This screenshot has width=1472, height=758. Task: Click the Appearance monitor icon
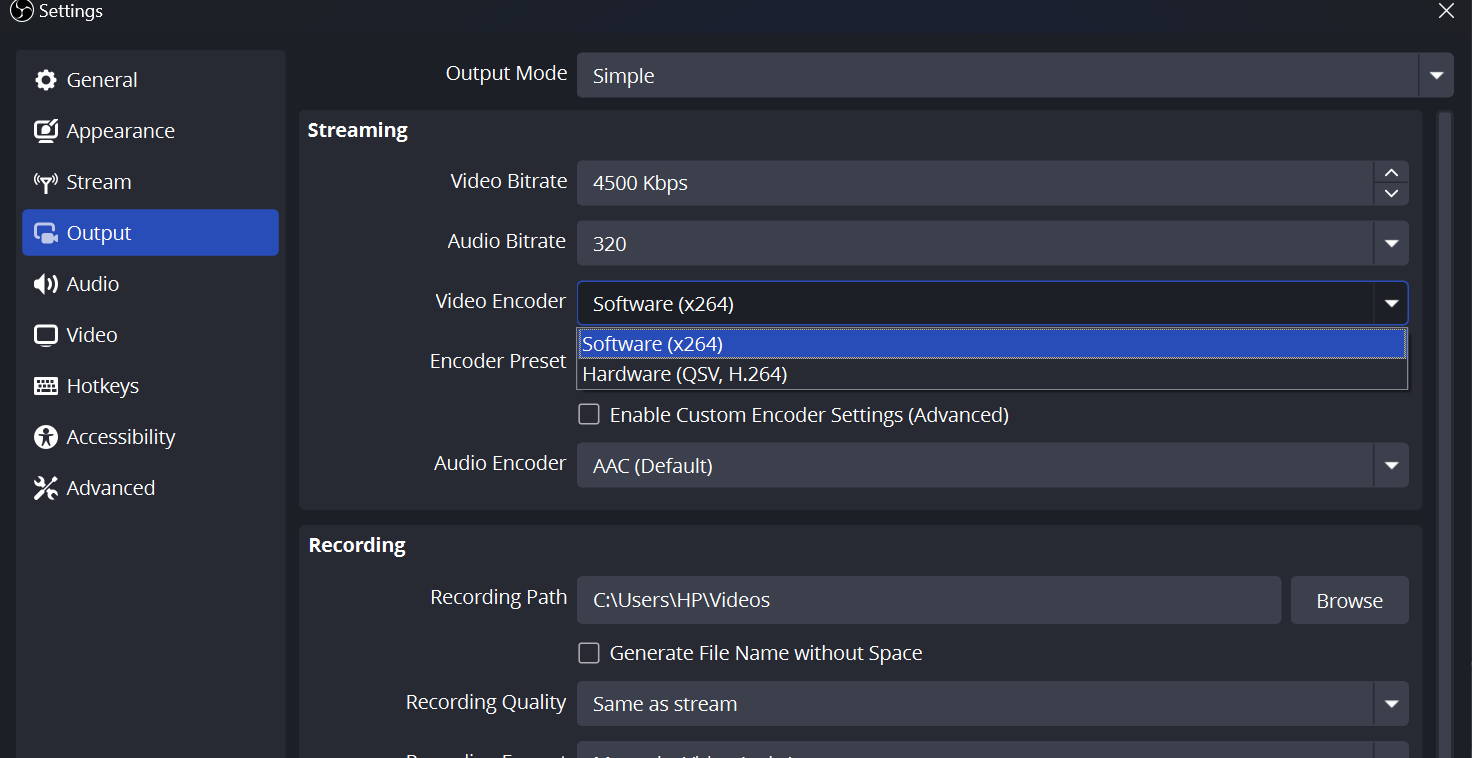click(46, 131)
